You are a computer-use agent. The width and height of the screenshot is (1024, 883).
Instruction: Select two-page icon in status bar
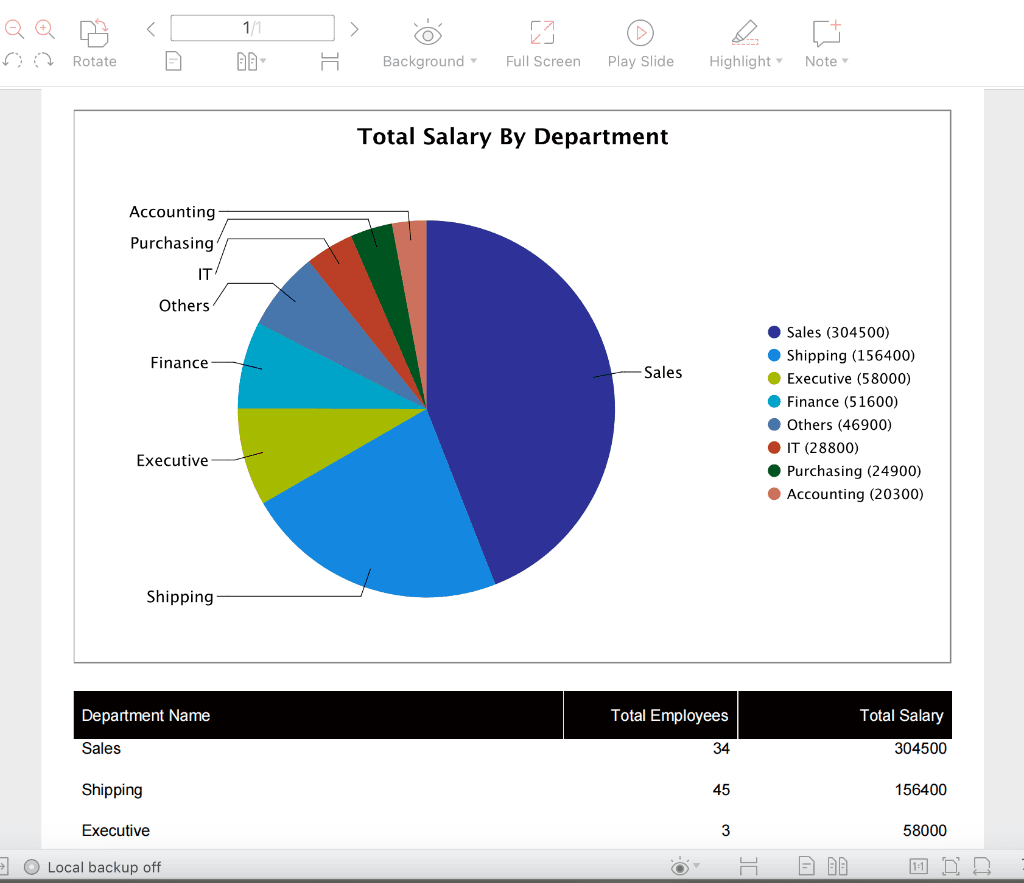click(x=837, y=867)
